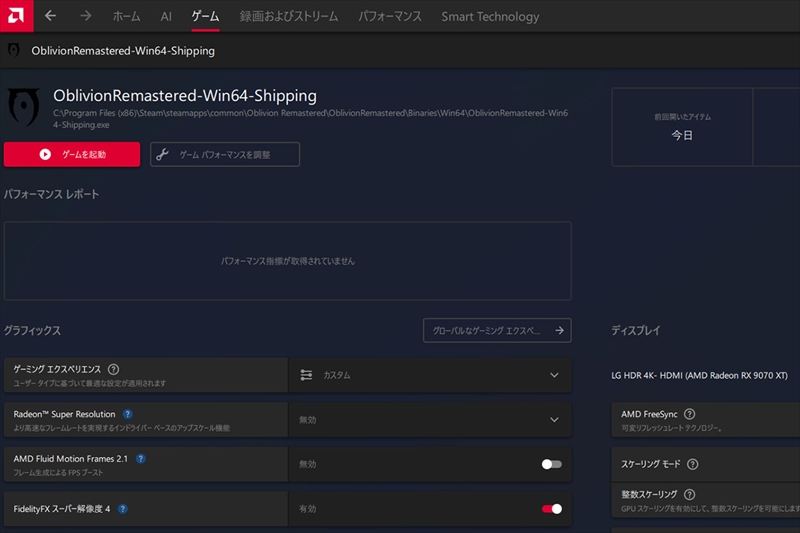This screenshot has height=533, width=800.
Task: Click the 前回開いたアイテム 今日 card
Action: coord(682,127)
